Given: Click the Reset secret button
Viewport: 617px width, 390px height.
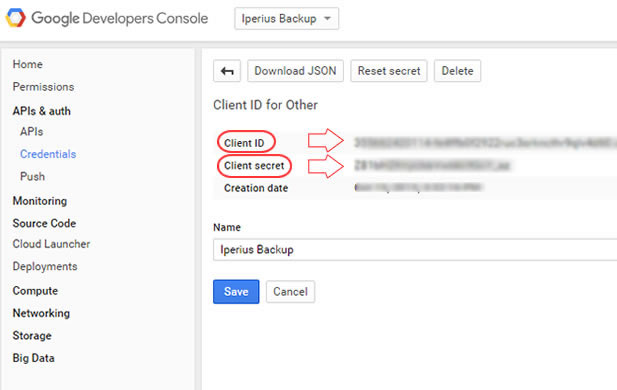Looking at the screenshot, I should coord(389,71).
